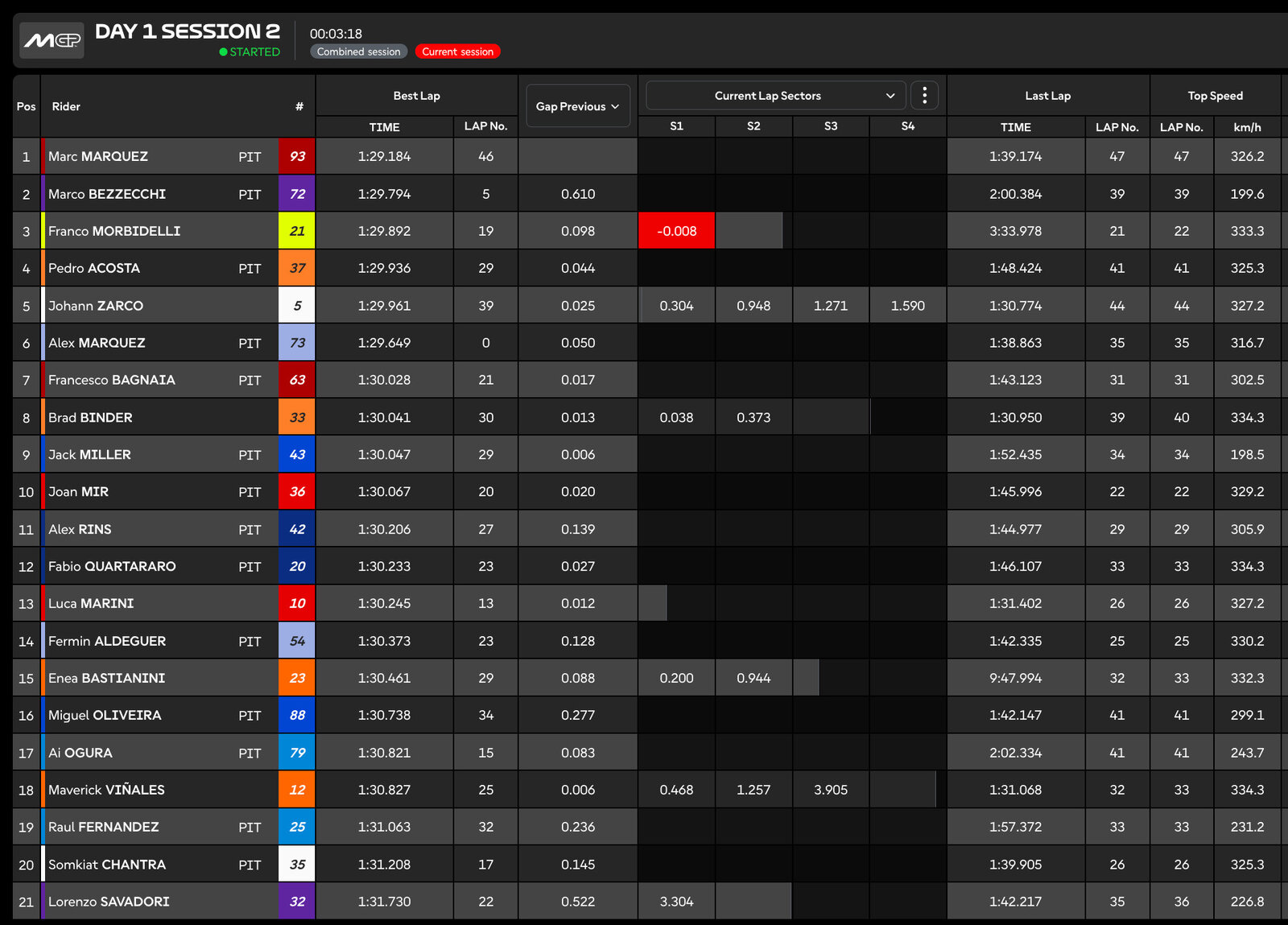This screenshot has height=925, width=1288.
Task: Select the Current session pill
Action: coord(457,52)
